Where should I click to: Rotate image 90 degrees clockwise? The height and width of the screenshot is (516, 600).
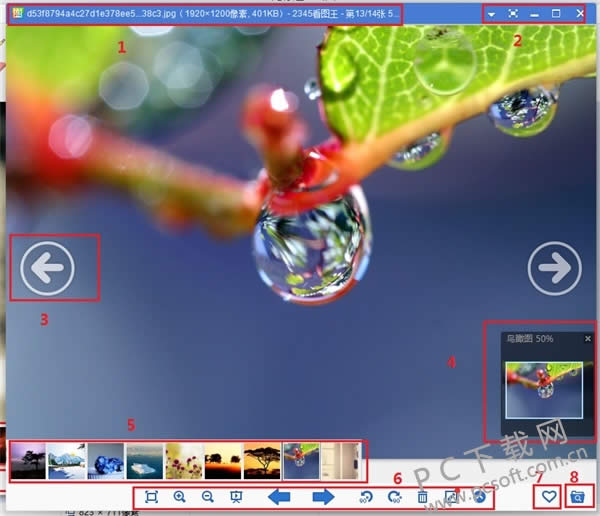394,497
